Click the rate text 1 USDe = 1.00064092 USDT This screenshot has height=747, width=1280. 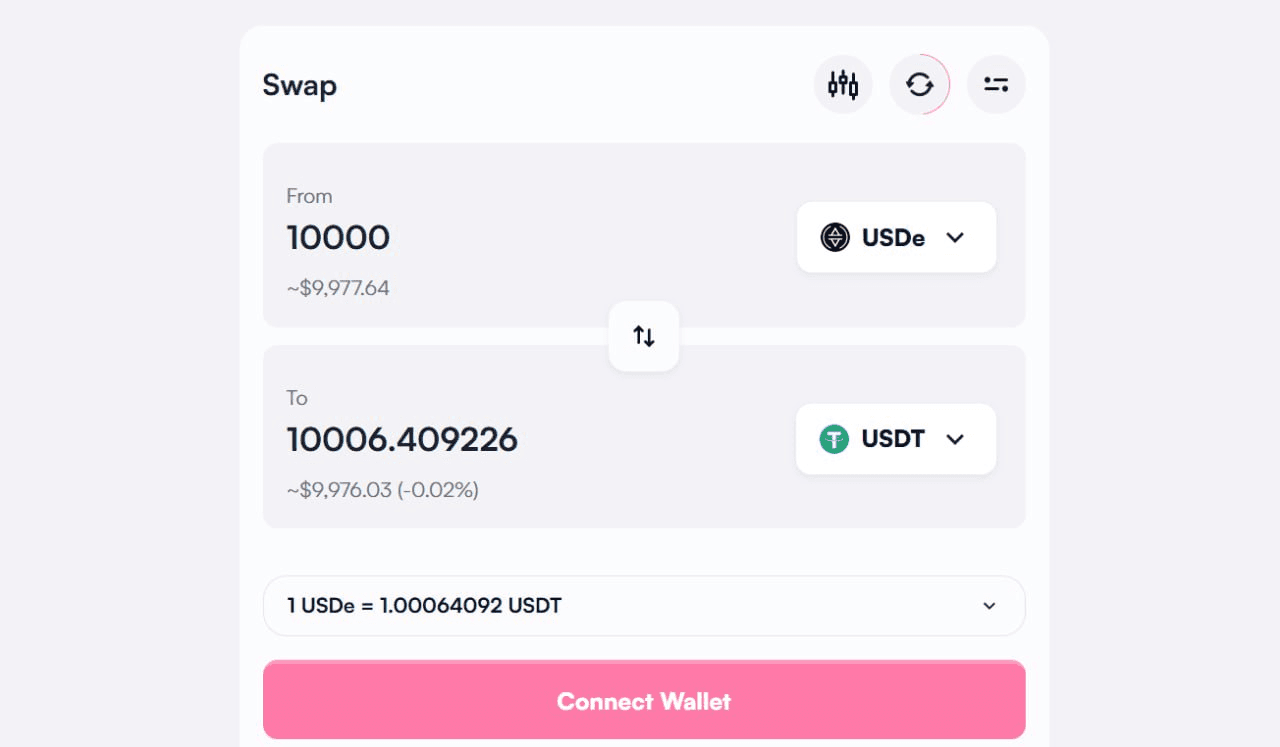click(424, 605)
